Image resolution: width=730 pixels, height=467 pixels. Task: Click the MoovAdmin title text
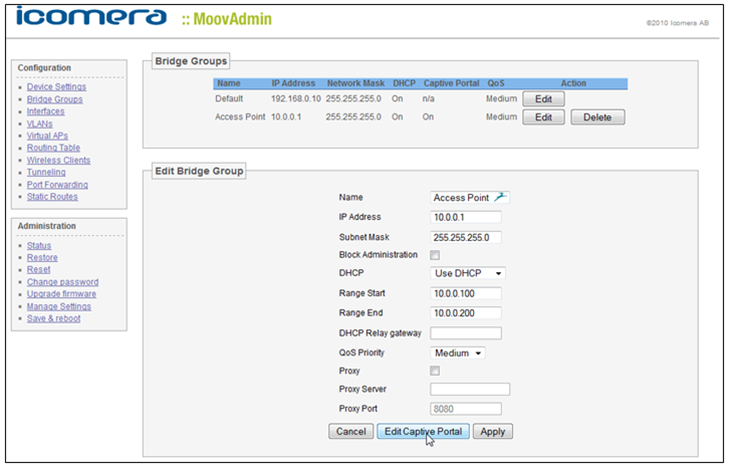tap(232, 19)
